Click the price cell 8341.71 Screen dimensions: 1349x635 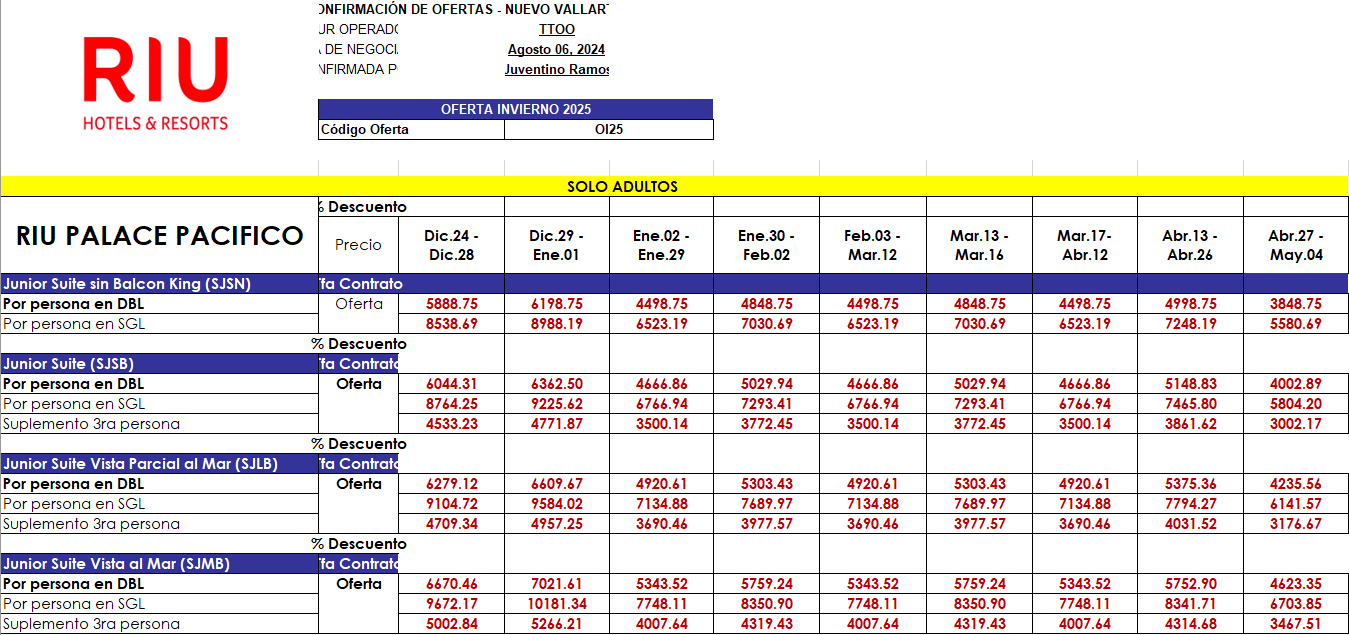[1190, 604]
